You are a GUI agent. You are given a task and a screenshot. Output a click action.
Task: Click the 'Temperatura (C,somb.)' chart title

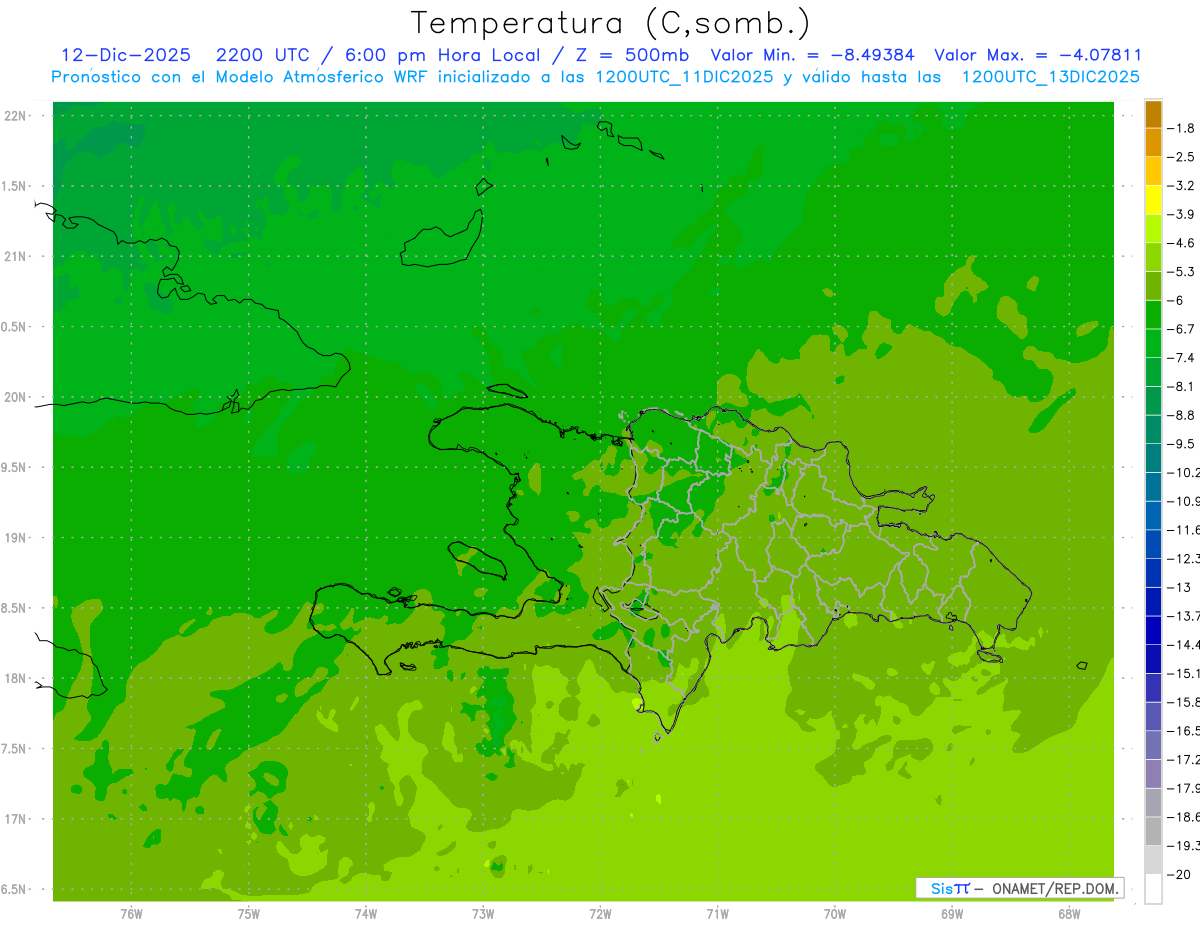[x=611, y=24]
